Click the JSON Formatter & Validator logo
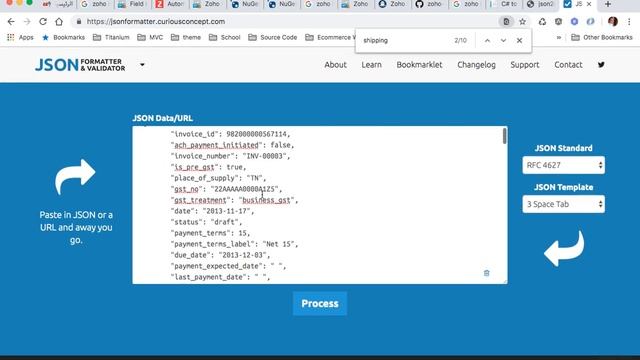Image resolution: width=640 pixels, height=360 pixels. pyautogui.click(x=80, y=64)
